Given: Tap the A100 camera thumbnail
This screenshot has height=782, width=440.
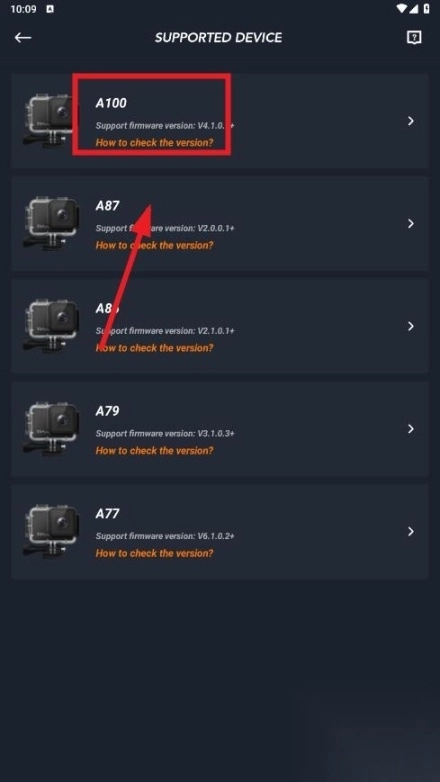Looking at the screenshot, I should [49, 121].
